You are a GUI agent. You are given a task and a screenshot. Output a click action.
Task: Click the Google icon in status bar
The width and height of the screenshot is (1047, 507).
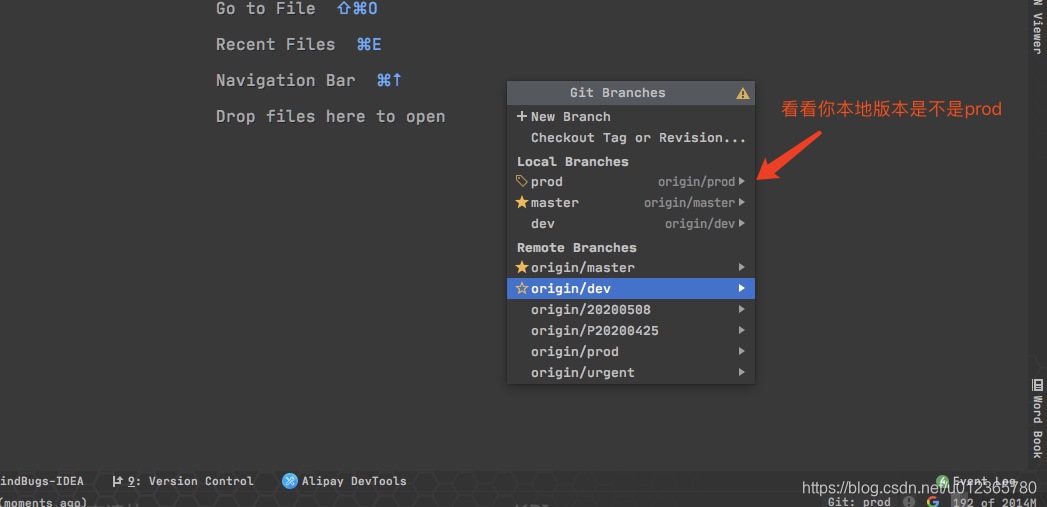coord(933,502)
